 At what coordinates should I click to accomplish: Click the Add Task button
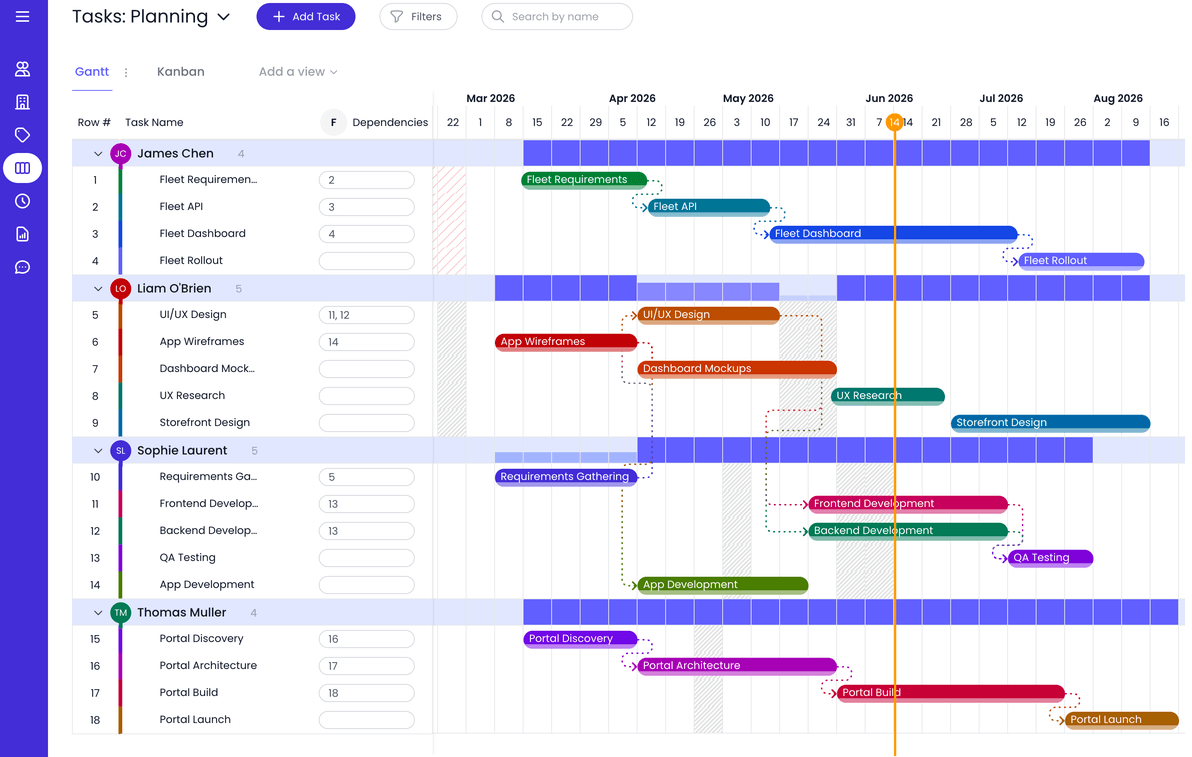tap(306, 17)
